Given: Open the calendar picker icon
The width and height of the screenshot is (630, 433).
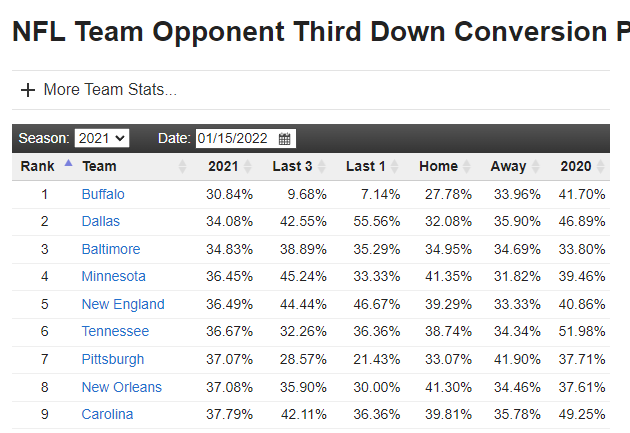Looking at the screenshot, I should pos(284,139).
